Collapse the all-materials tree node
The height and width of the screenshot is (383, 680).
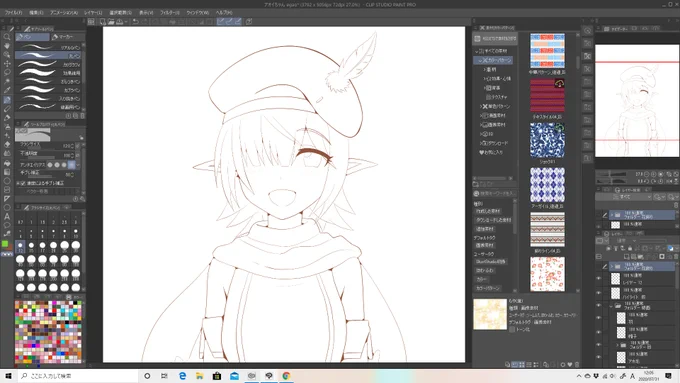coord(477,51)
